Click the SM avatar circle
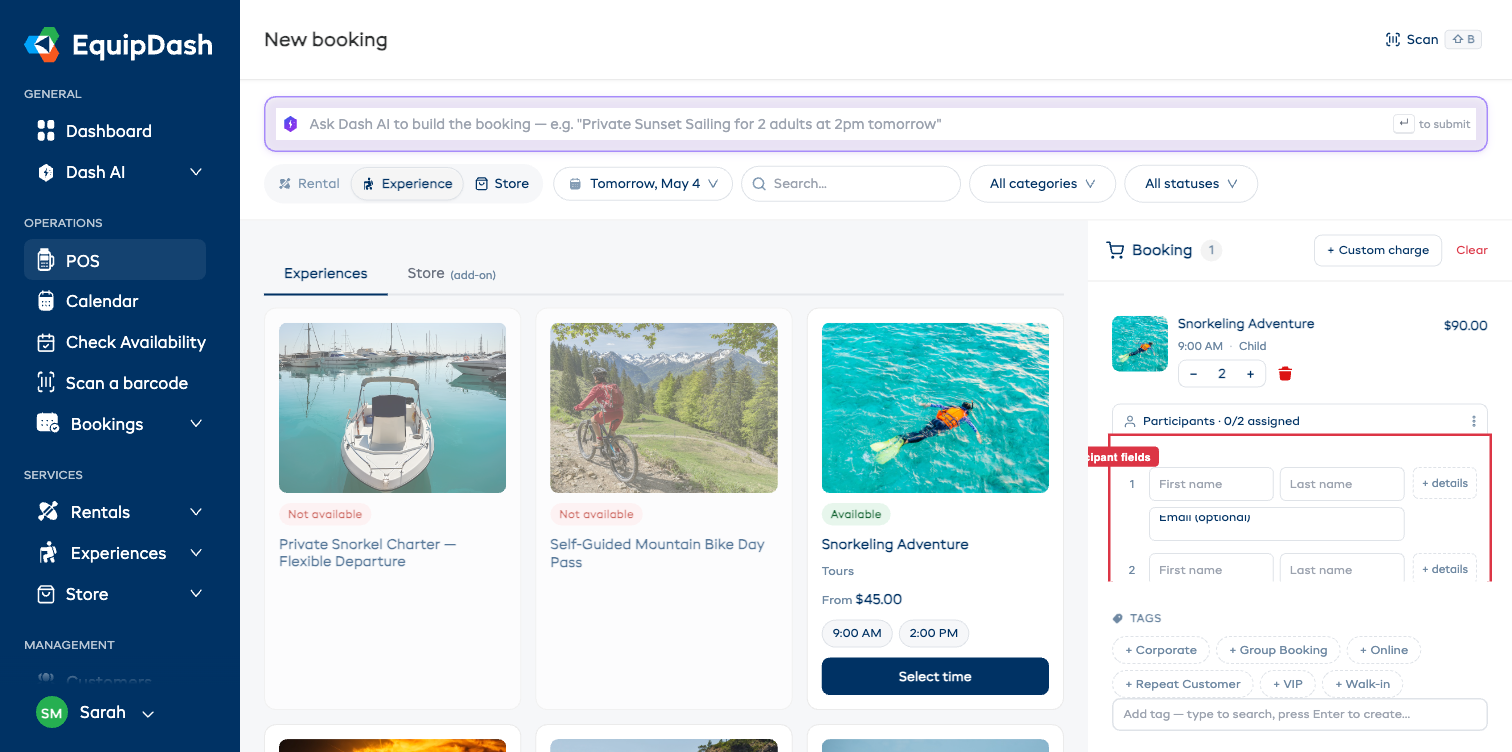 (52, 713)
